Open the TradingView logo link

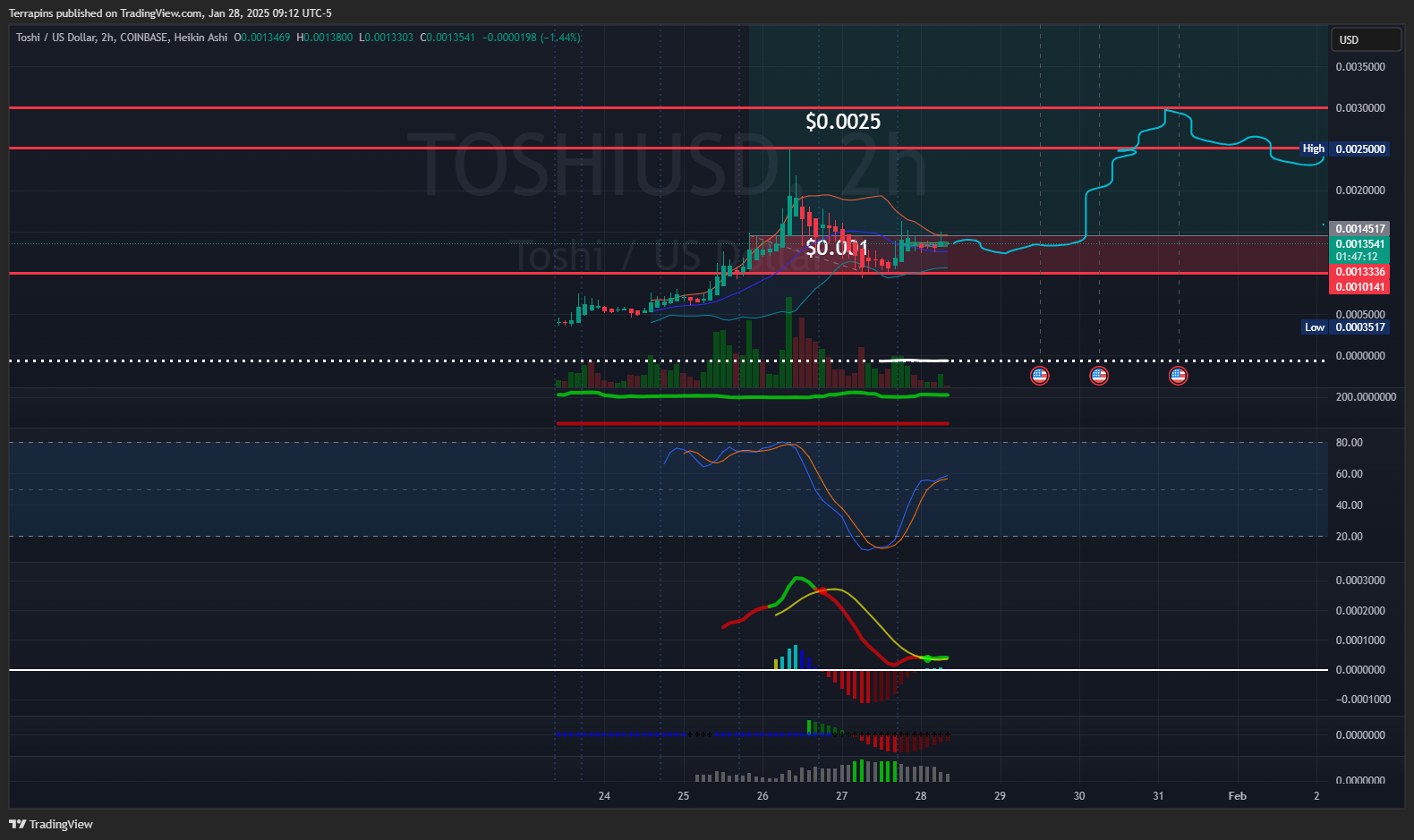point(51,824)
